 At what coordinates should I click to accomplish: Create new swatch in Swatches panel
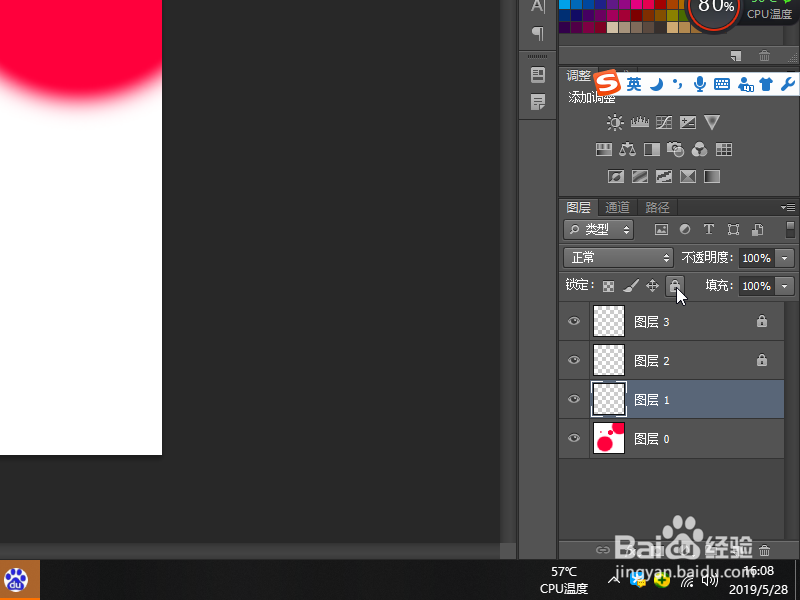736,56
